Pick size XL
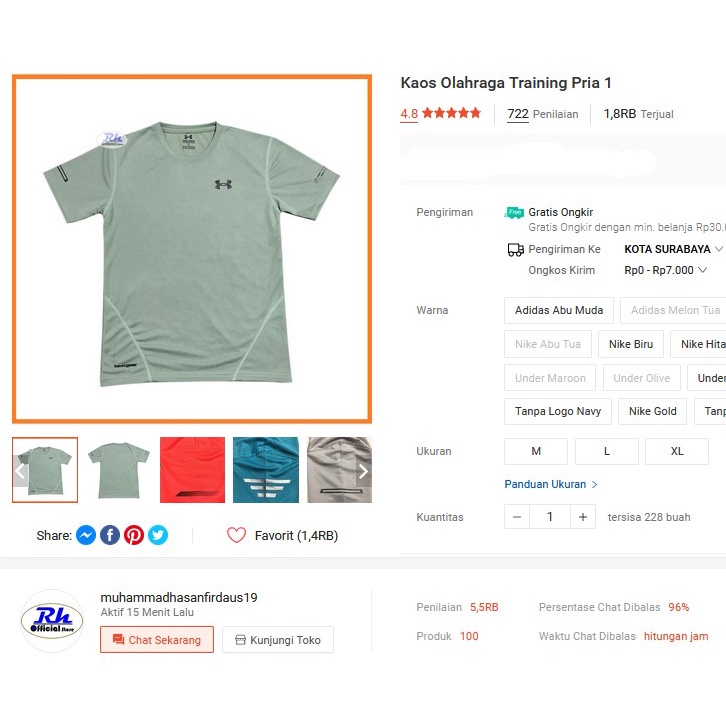The image size is (726, 726). [677, 451]
